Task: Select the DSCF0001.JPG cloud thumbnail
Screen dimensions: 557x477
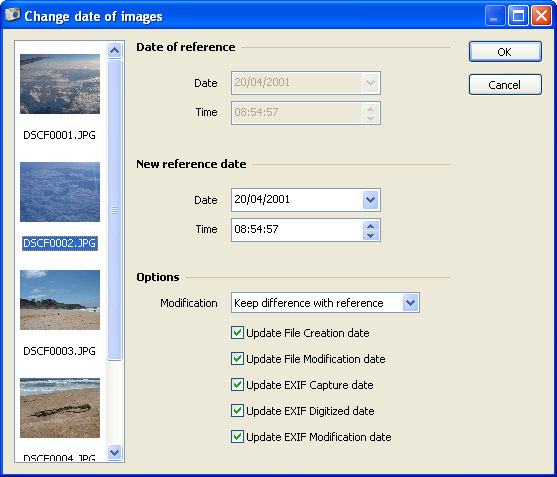Action: click(x=60, y=84)
